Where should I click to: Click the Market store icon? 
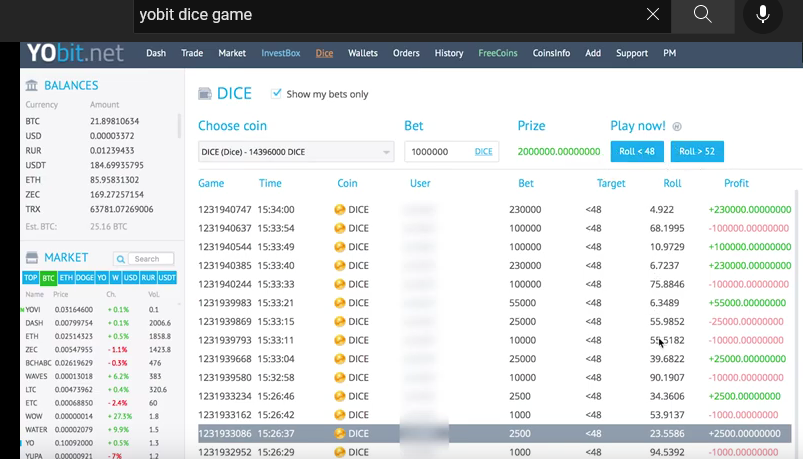click(x=32, y=257)
